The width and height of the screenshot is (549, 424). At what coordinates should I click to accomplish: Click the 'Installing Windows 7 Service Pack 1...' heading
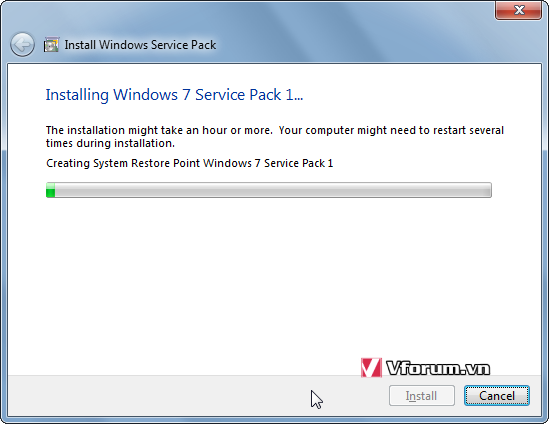click(174, 95)
